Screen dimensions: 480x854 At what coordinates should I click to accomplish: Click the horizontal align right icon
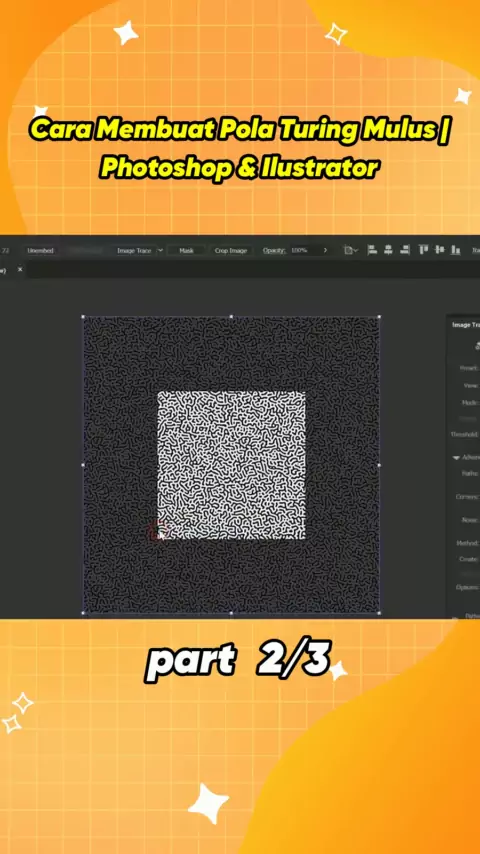(x=405, y=250)
